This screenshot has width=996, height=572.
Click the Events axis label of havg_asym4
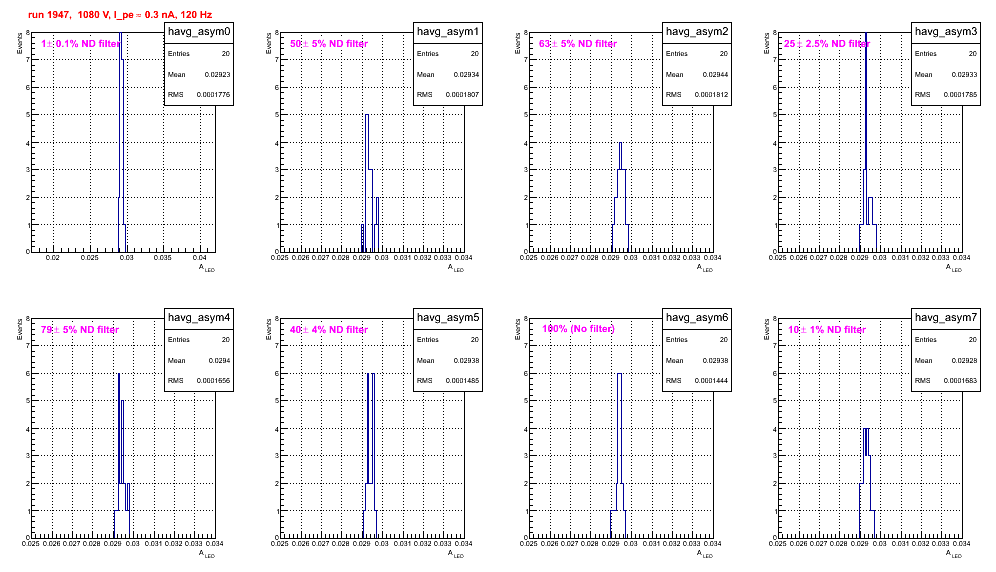tap(20, 329)
